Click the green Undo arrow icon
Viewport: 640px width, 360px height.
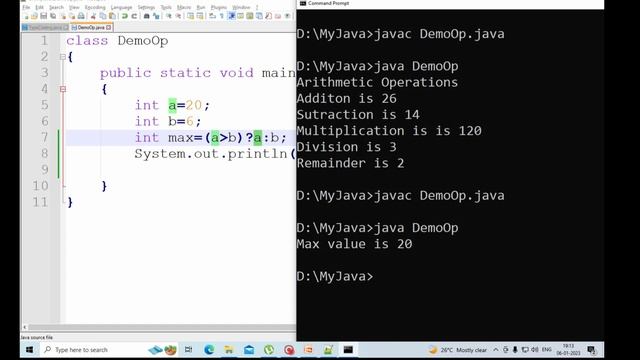click(124, 16)
